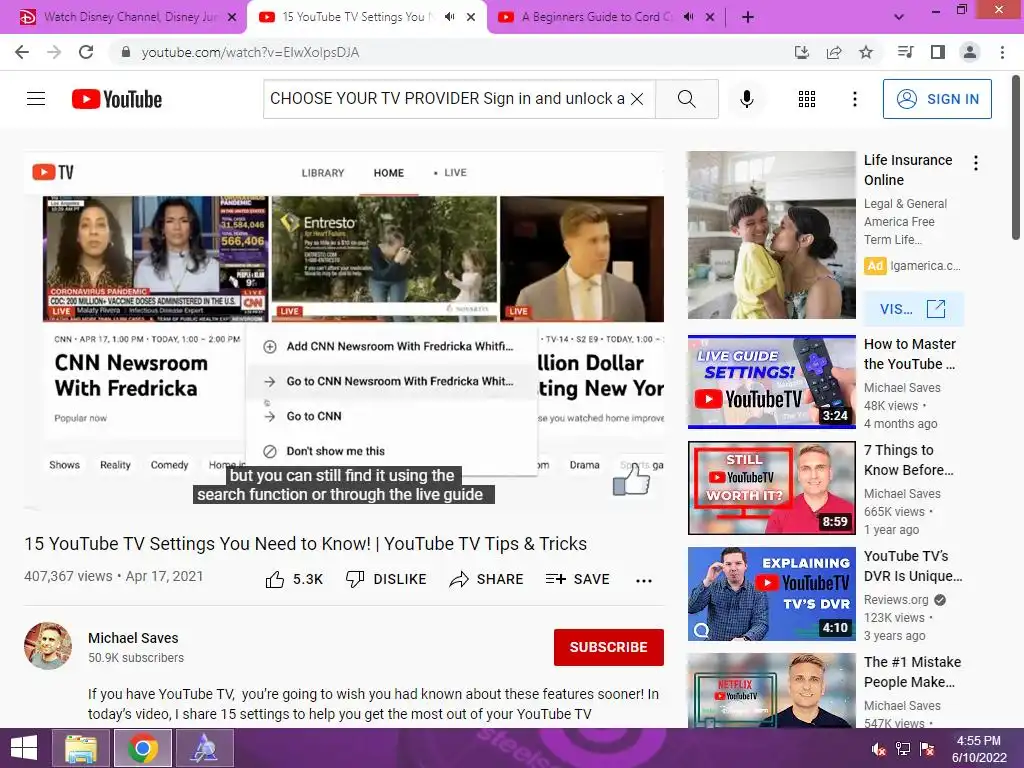Go back with browser back arrow
Viewport: 1024px width, 768px height.
point(22,52)
